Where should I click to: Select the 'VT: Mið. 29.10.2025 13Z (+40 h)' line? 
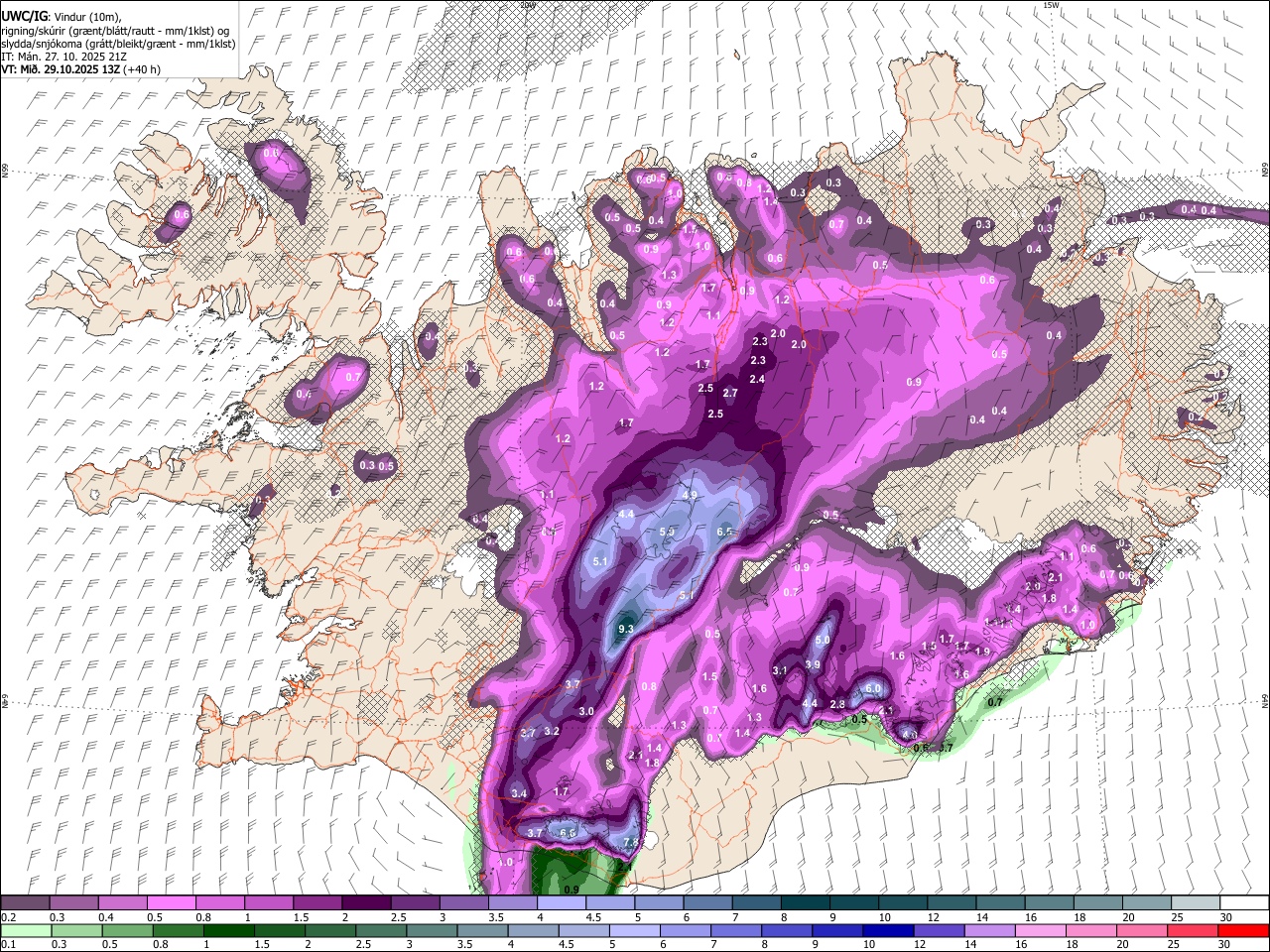pos(80,69)
